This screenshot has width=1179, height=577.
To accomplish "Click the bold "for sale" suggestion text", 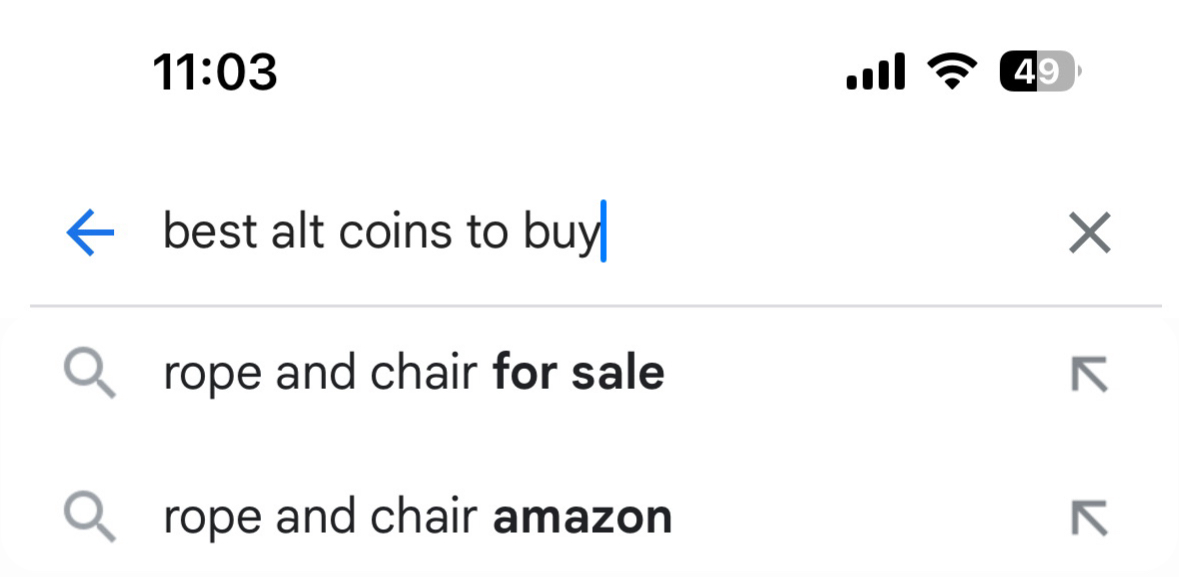I will [578, 375].
